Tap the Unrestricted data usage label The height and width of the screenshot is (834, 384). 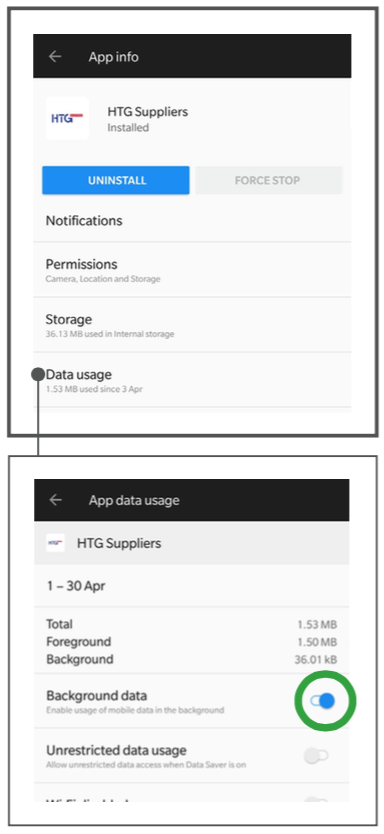click(116, 750)
